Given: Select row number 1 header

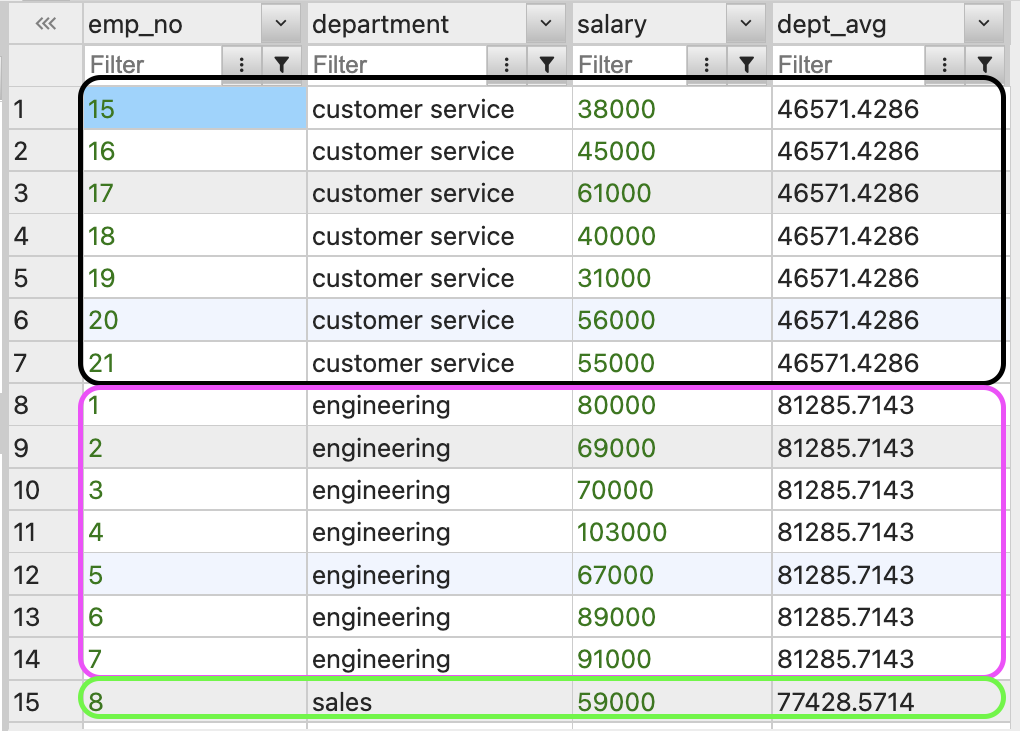Looking at the screenshot, I should pyautogui.click(x=46, y=109).
